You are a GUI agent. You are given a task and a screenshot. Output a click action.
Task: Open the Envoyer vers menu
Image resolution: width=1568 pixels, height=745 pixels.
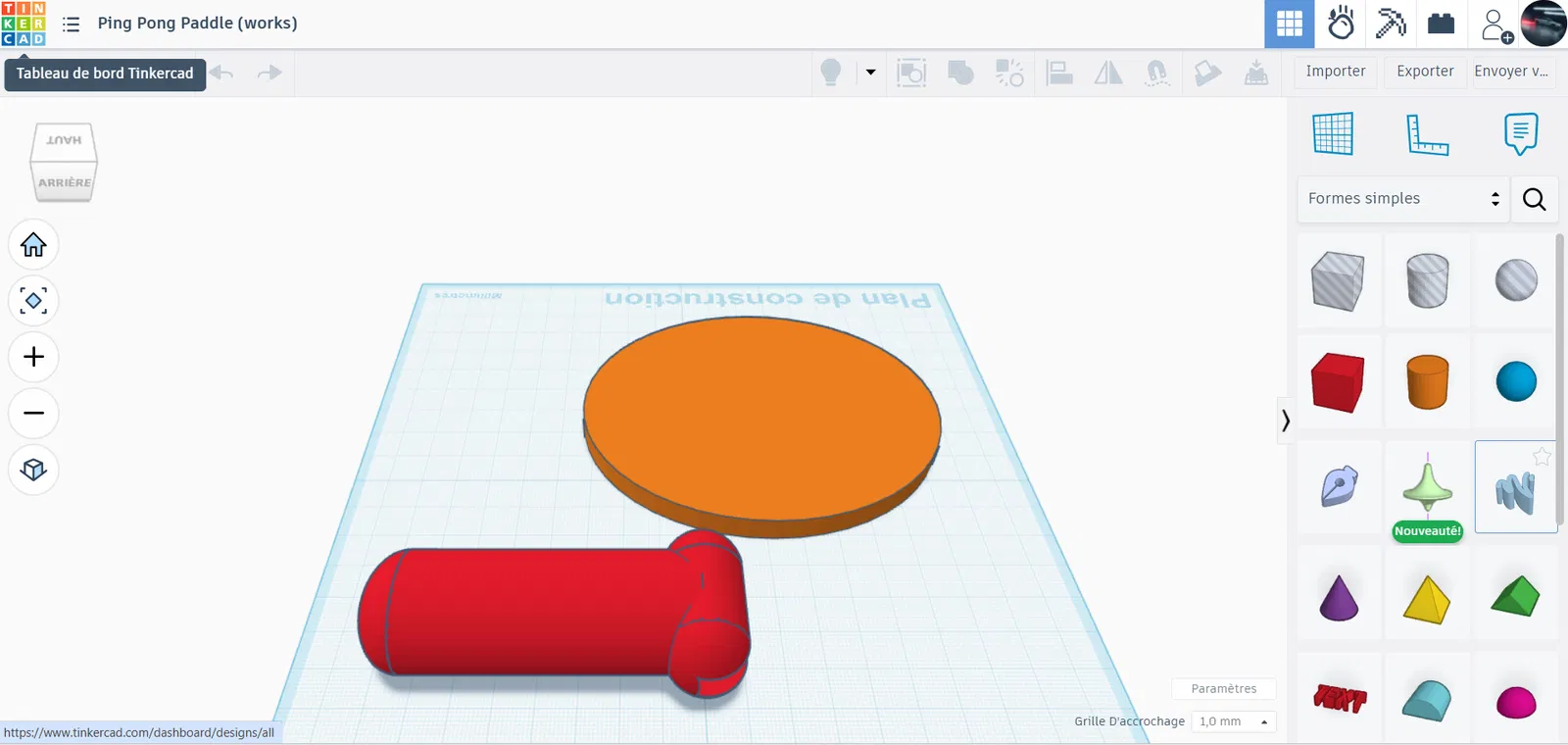[1513, 72]
